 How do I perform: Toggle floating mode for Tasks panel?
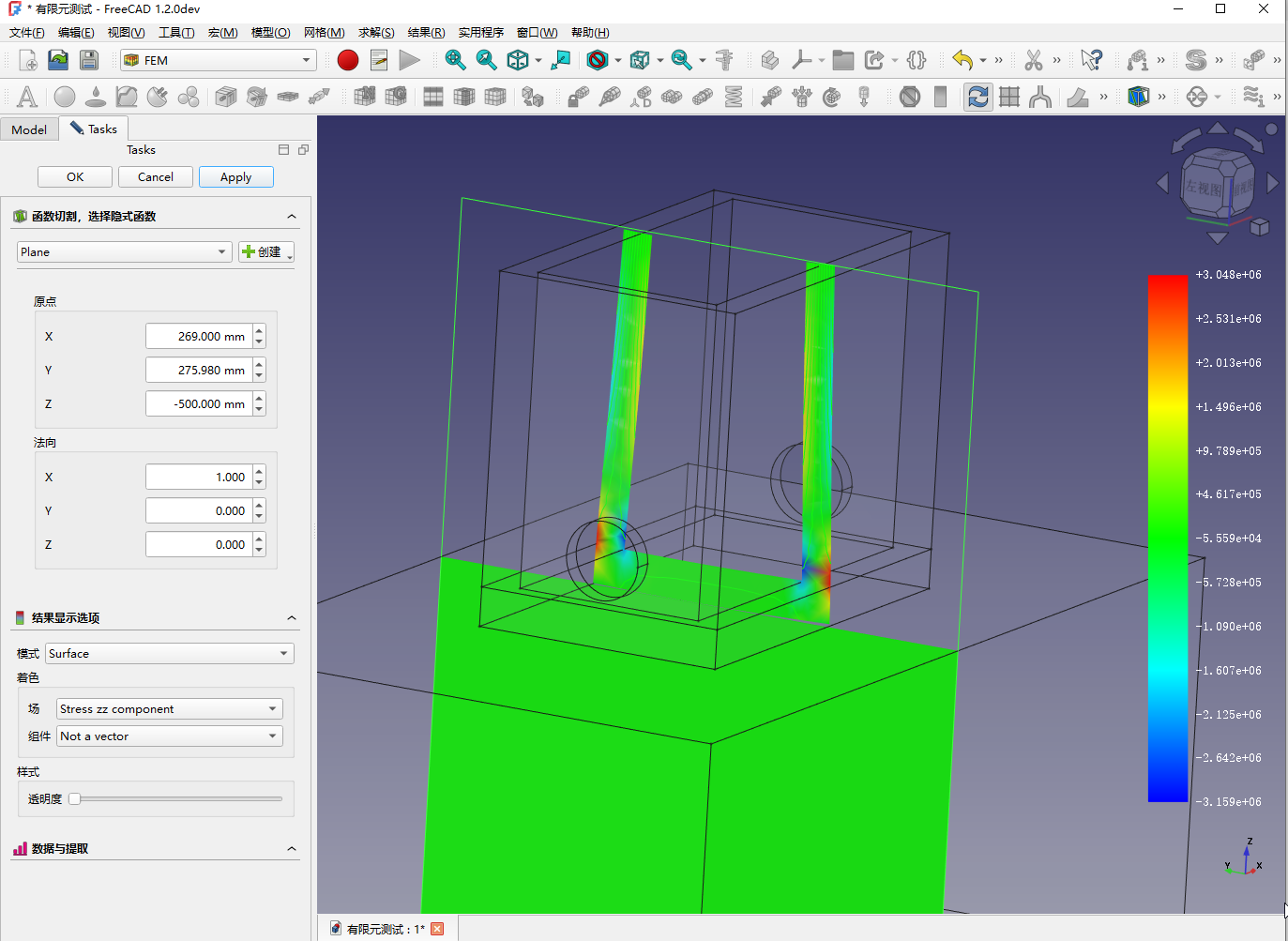click(303, 150)
